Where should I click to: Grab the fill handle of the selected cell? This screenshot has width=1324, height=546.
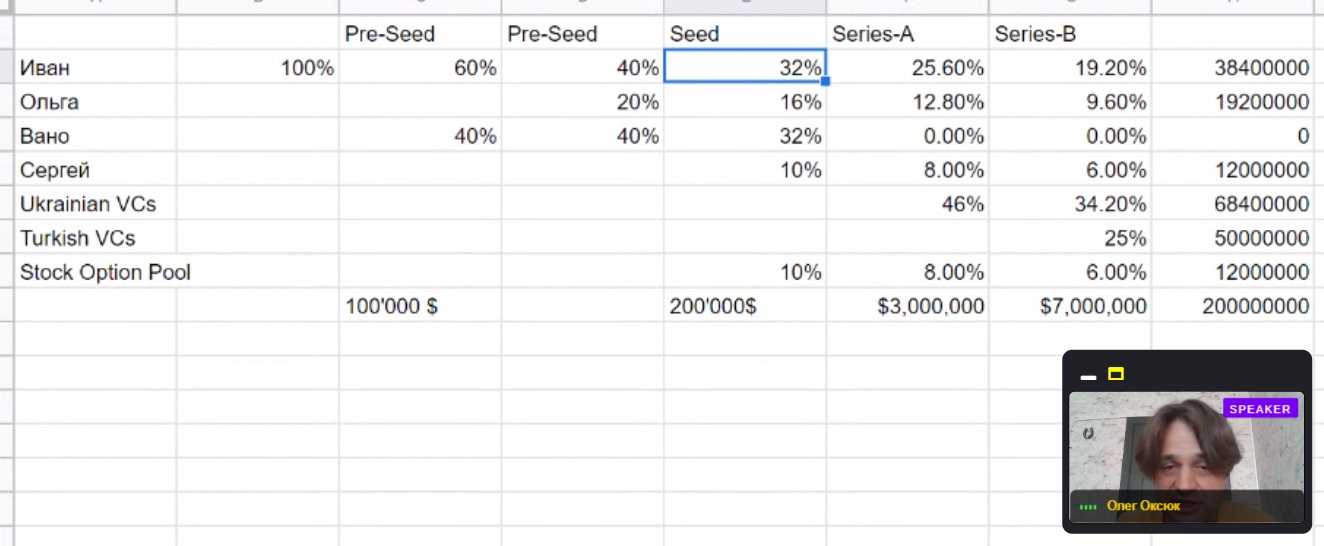pos(826,81)
